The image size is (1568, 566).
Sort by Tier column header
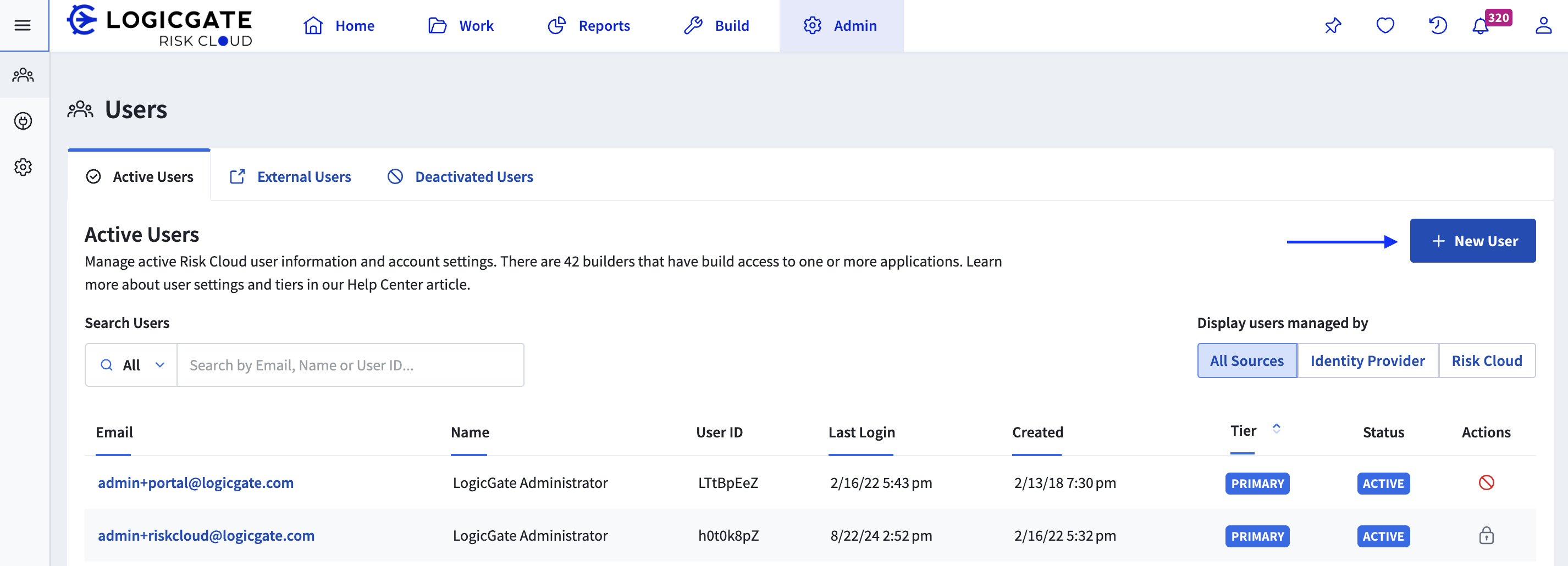tap(1243, 431)
